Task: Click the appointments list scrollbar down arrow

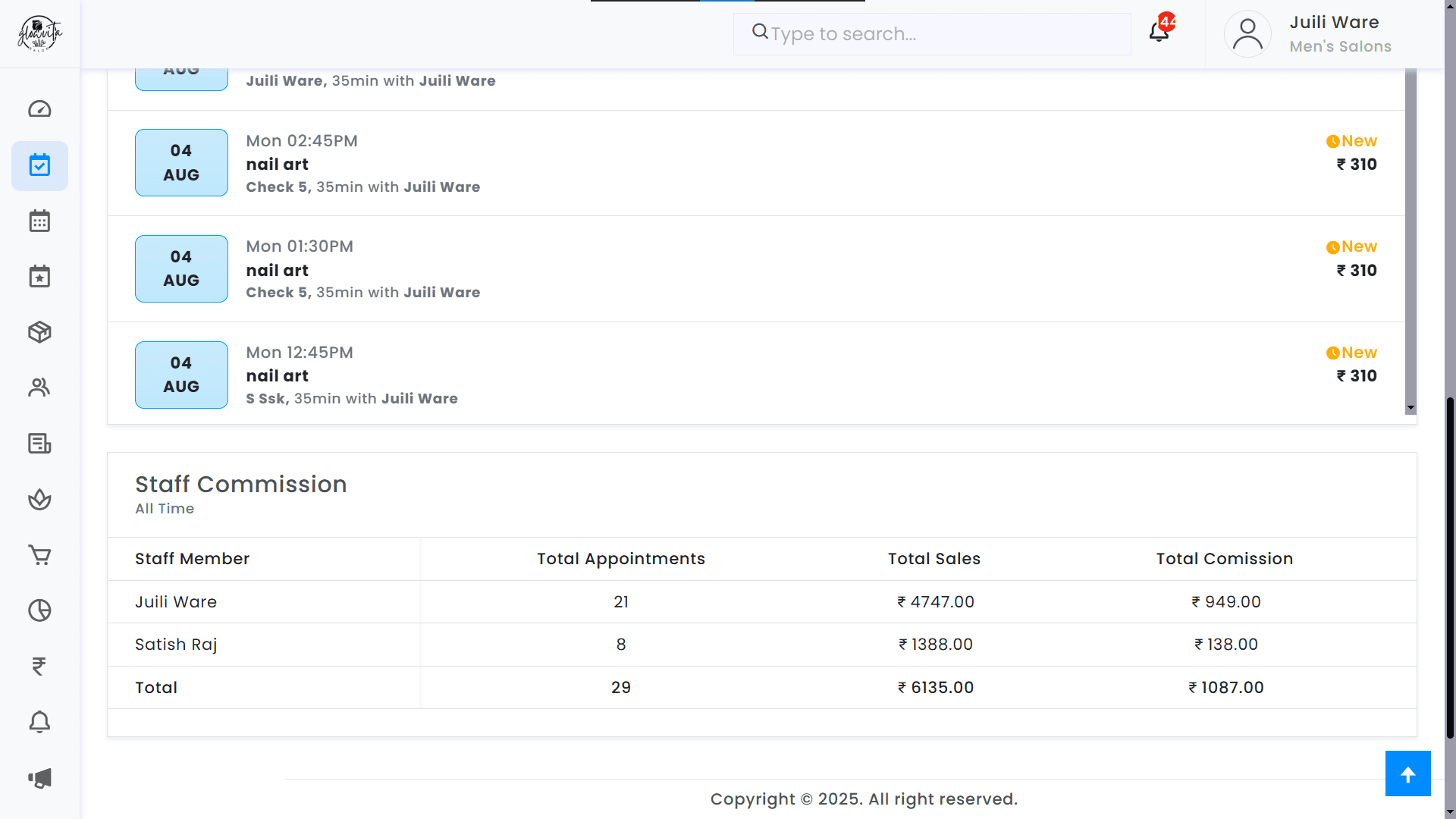Action: coord(1410,408)
